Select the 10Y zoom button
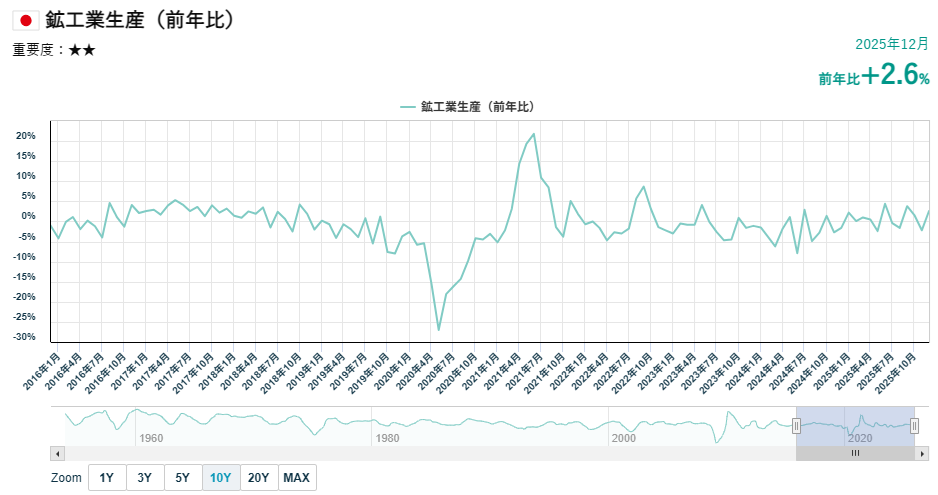 [221, 478]
